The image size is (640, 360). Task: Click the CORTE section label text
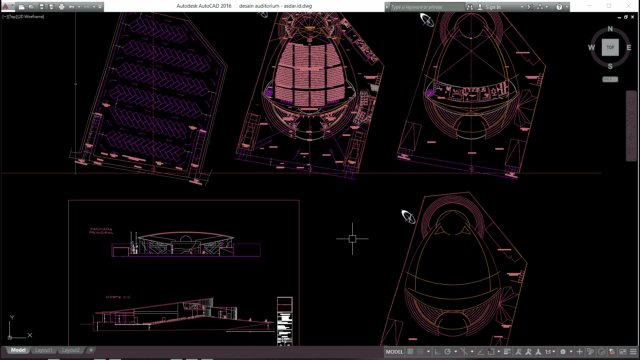[x=118, y=297]
